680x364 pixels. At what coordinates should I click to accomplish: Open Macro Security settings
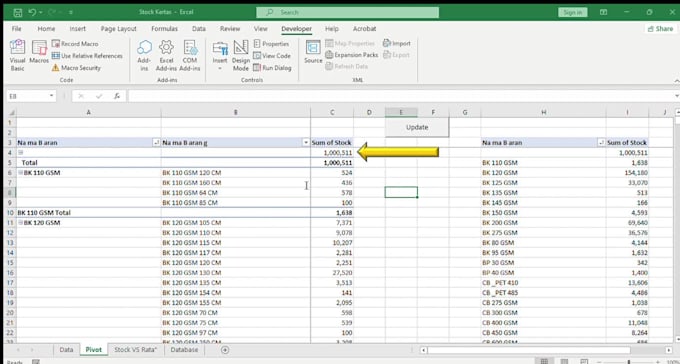click(76, 68)
